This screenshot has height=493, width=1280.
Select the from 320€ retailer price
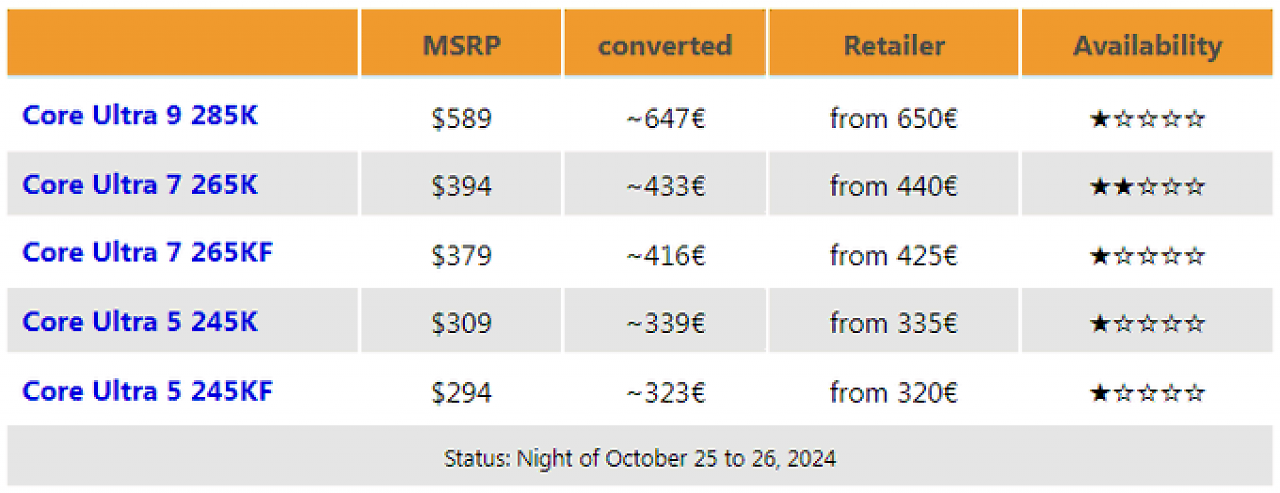[894, 393]
